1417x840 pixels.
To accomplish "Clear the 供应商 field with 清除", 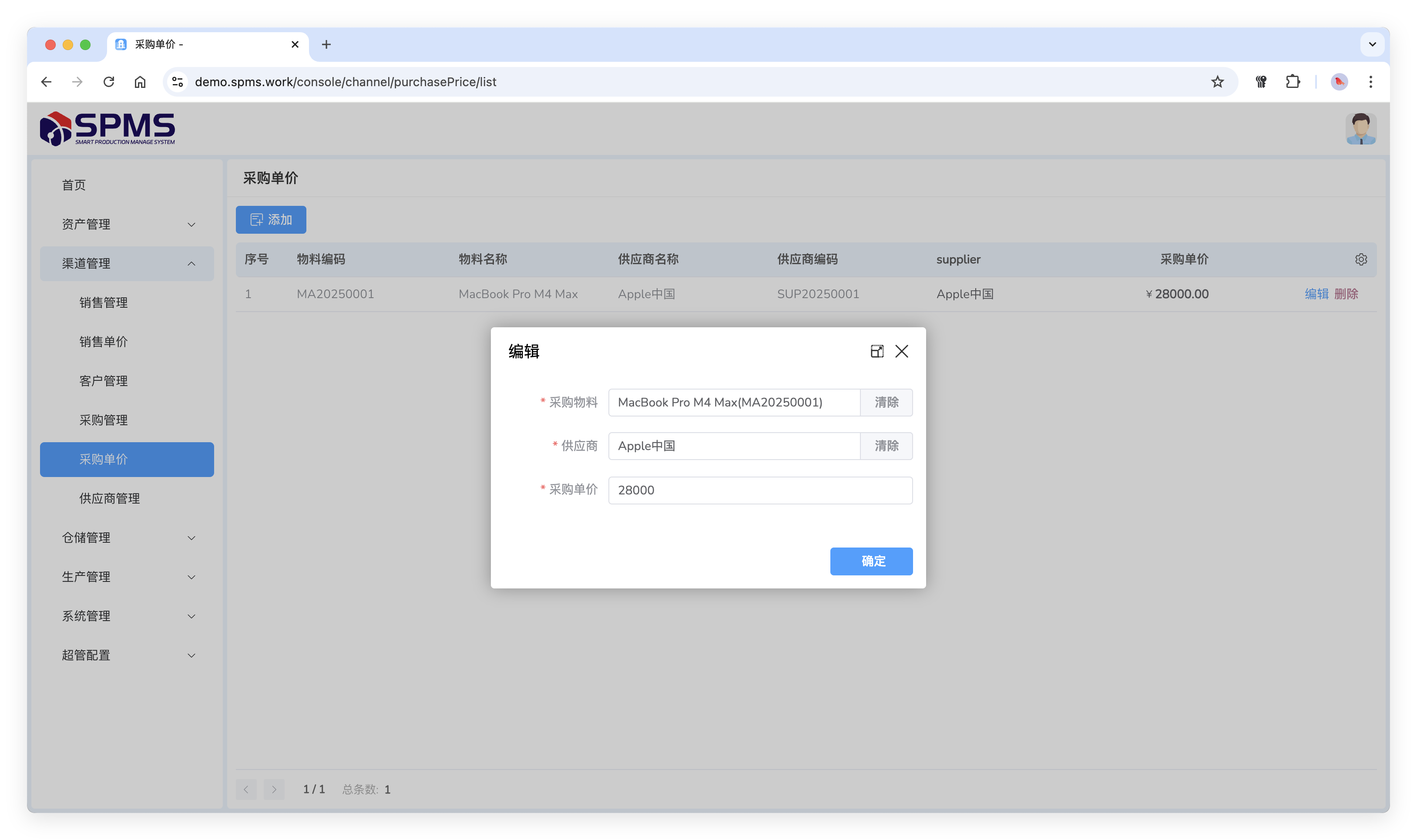I will pyautogui.click(x=886, y=446).
